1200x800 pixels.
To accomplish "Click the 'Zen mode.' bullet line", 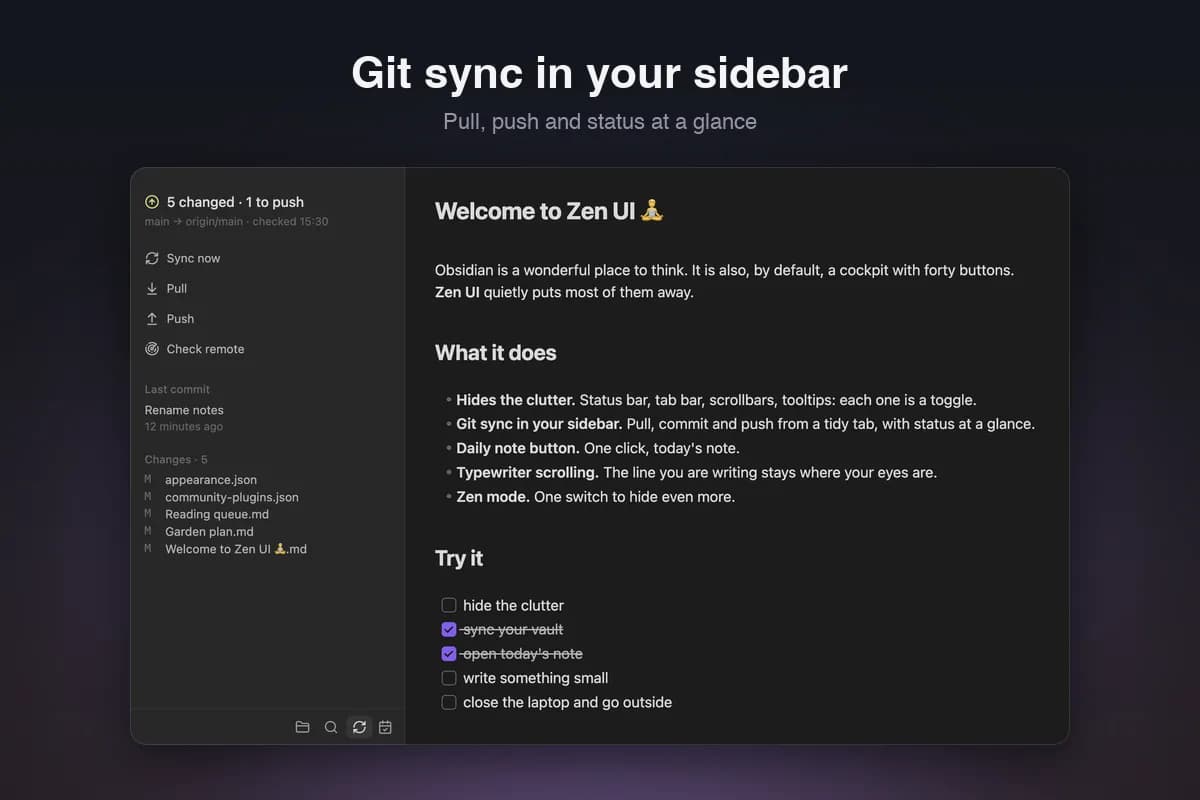I will click(x=596, y=496).
